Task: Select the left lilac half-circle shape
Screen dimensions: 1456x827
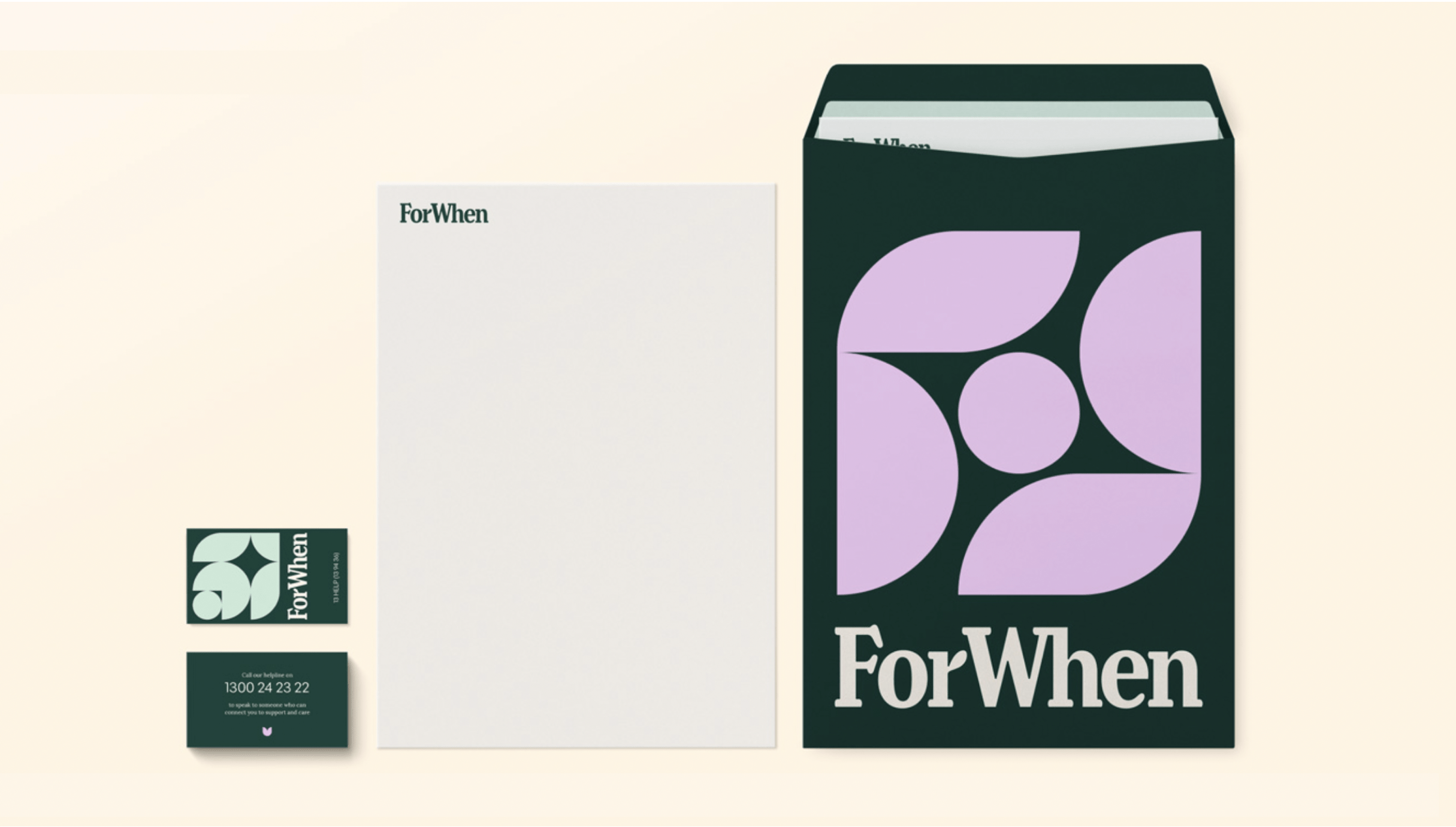Action: [x=897, y=474]
